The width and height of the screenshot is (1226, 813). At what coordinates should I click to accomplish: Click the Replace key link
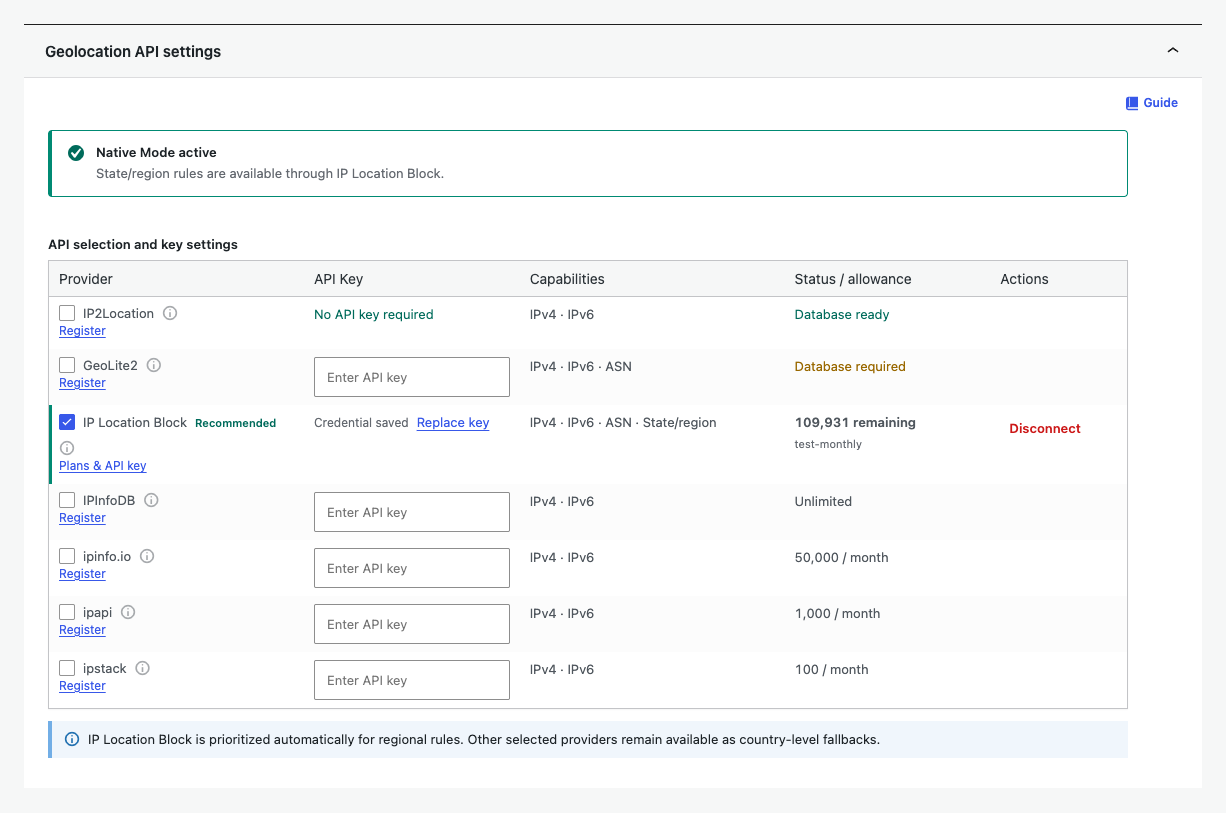(x=453, y=423)
